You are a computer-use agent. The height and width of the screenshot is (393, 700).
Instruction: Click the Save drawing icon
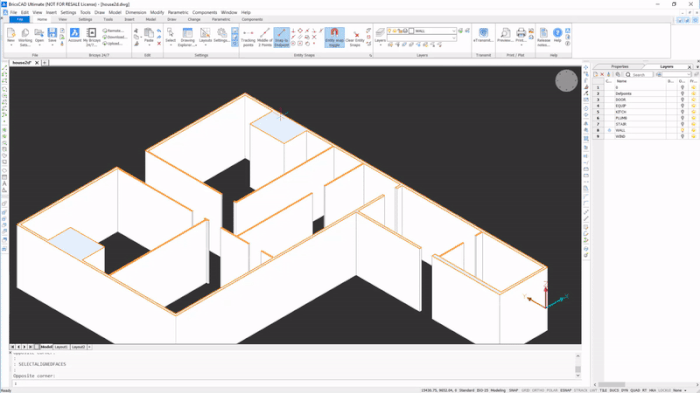[52, 35]
